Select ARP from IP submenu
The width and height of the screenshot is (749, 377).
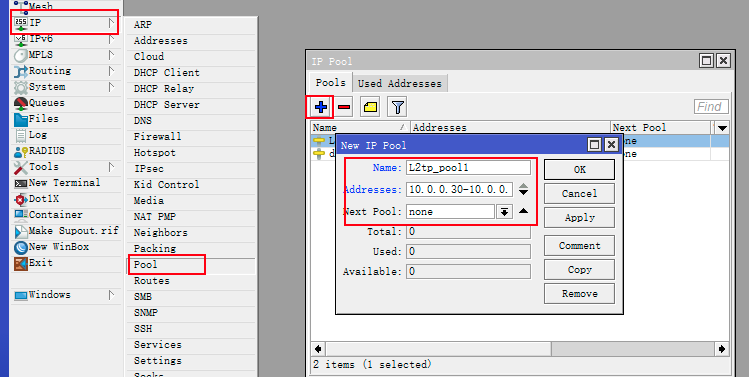click(x=191, y=25)
